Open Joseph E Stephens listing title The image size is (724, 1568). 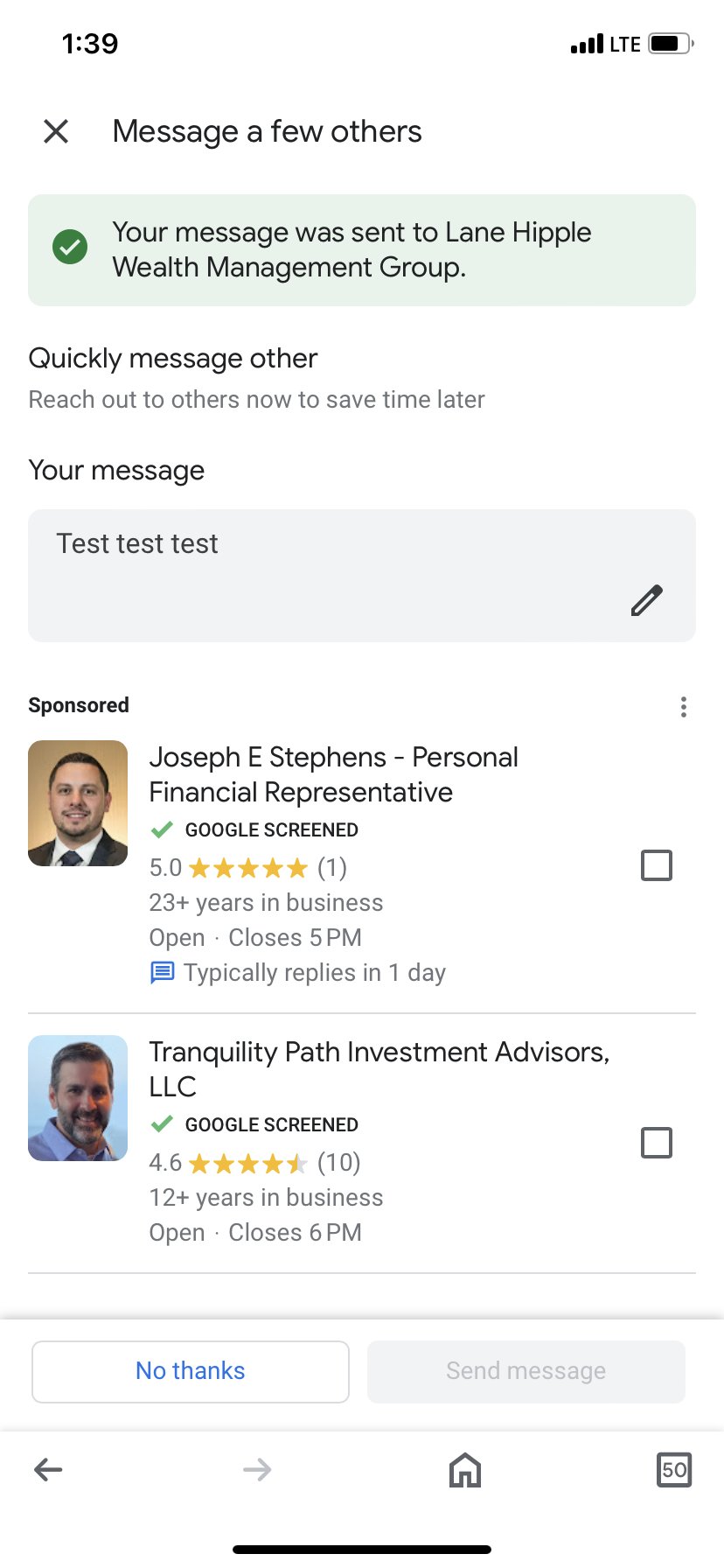pos(333,774)
